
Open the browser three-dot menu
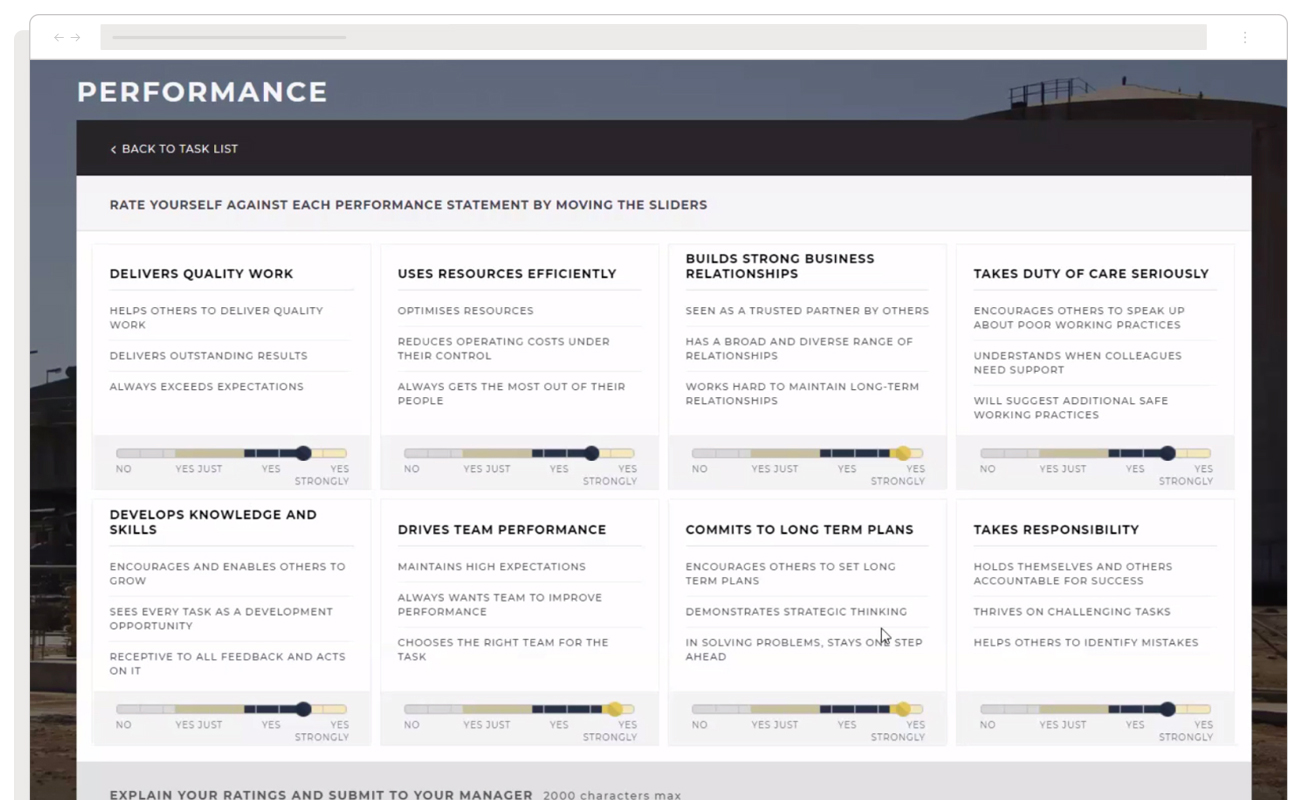(1245, 37)
